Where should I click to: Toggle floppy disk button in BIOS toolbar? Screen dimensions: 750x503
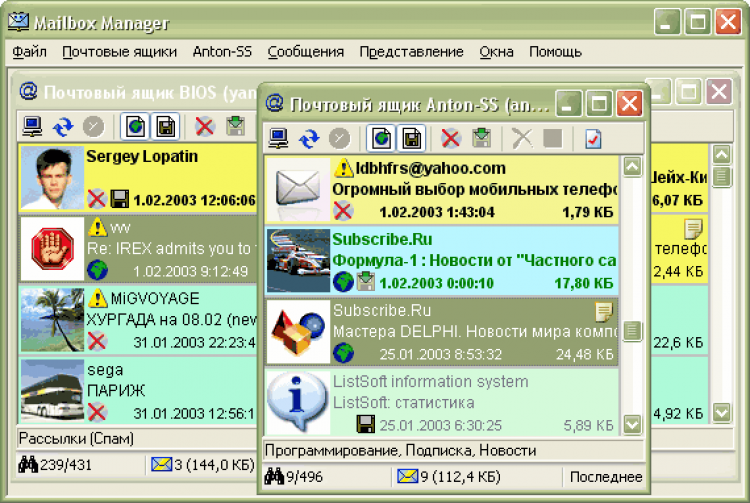pyautogui.click(x=165, y=127)
